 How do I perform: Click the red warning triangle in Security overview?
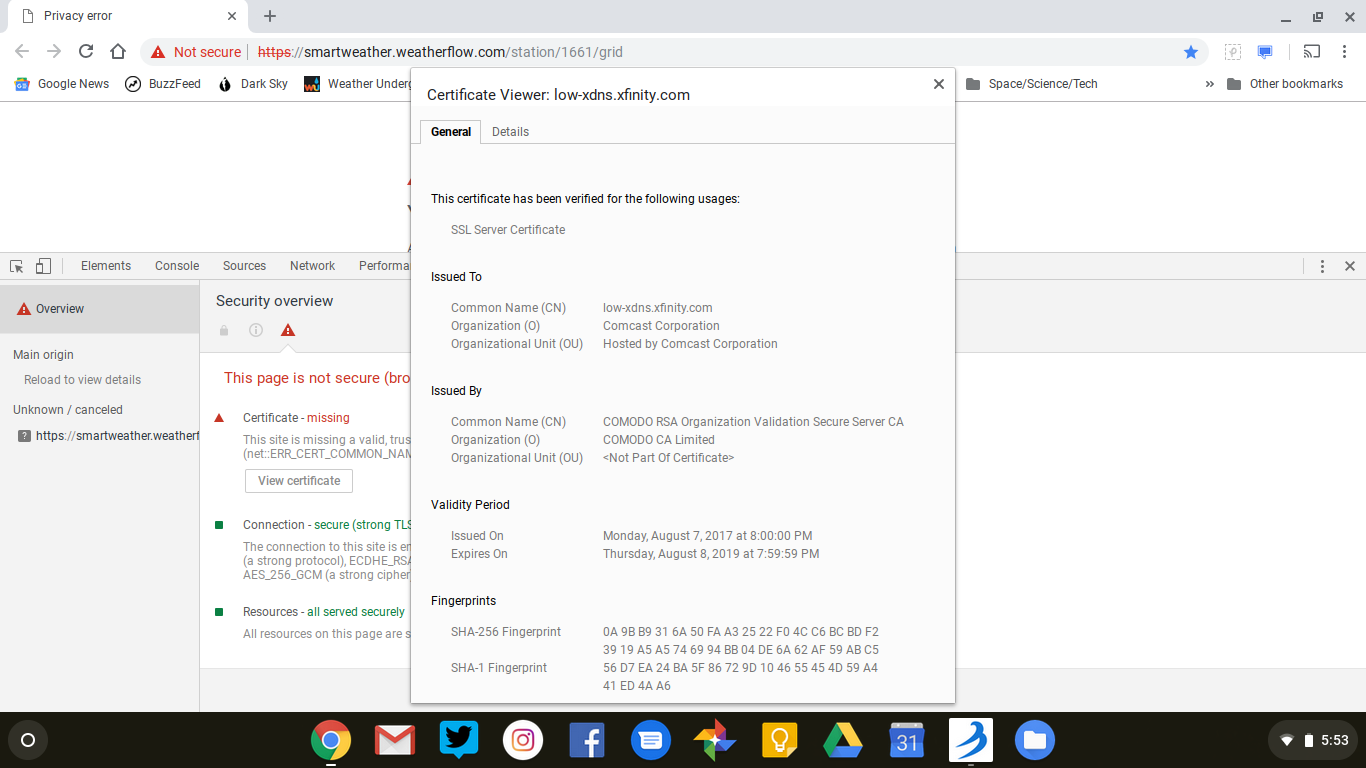(288, 330)
